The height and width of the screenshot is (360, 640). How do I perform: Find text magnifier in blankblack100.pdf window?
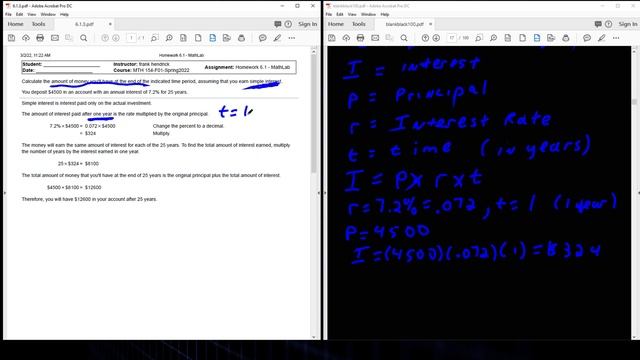[x=404, y=38]
